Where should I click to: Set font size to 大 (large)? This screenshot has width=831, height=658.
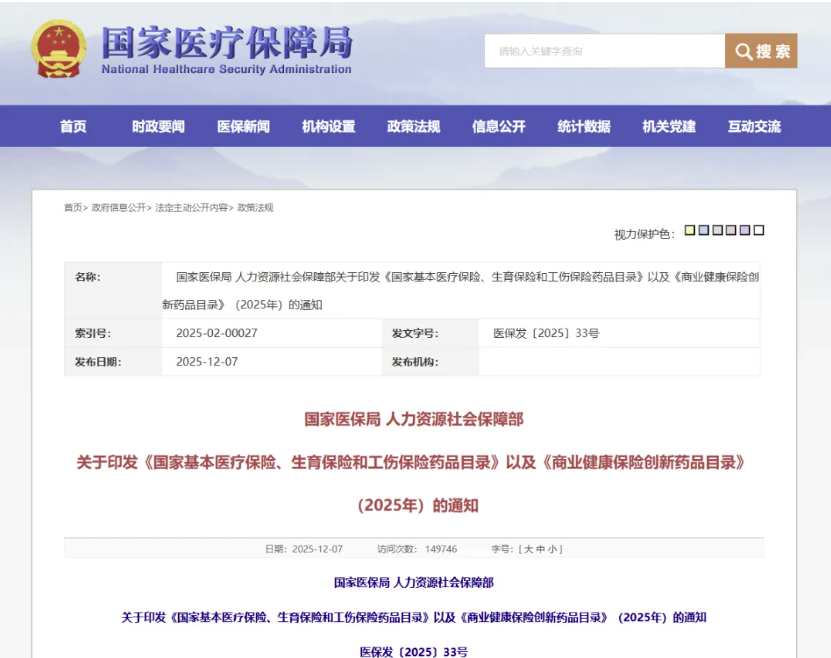coord(526,549)
